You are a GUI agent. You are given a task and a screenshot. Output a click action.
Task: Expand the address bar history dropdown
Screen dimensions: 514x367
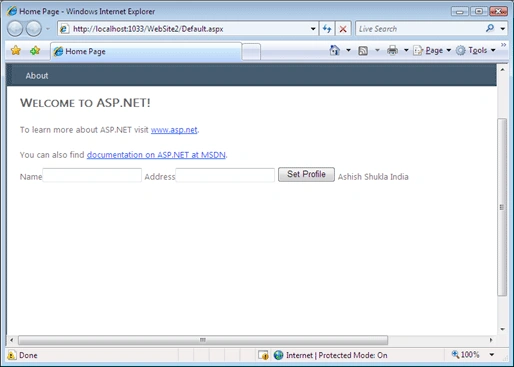pyautogui.click(x=313, y=29)
